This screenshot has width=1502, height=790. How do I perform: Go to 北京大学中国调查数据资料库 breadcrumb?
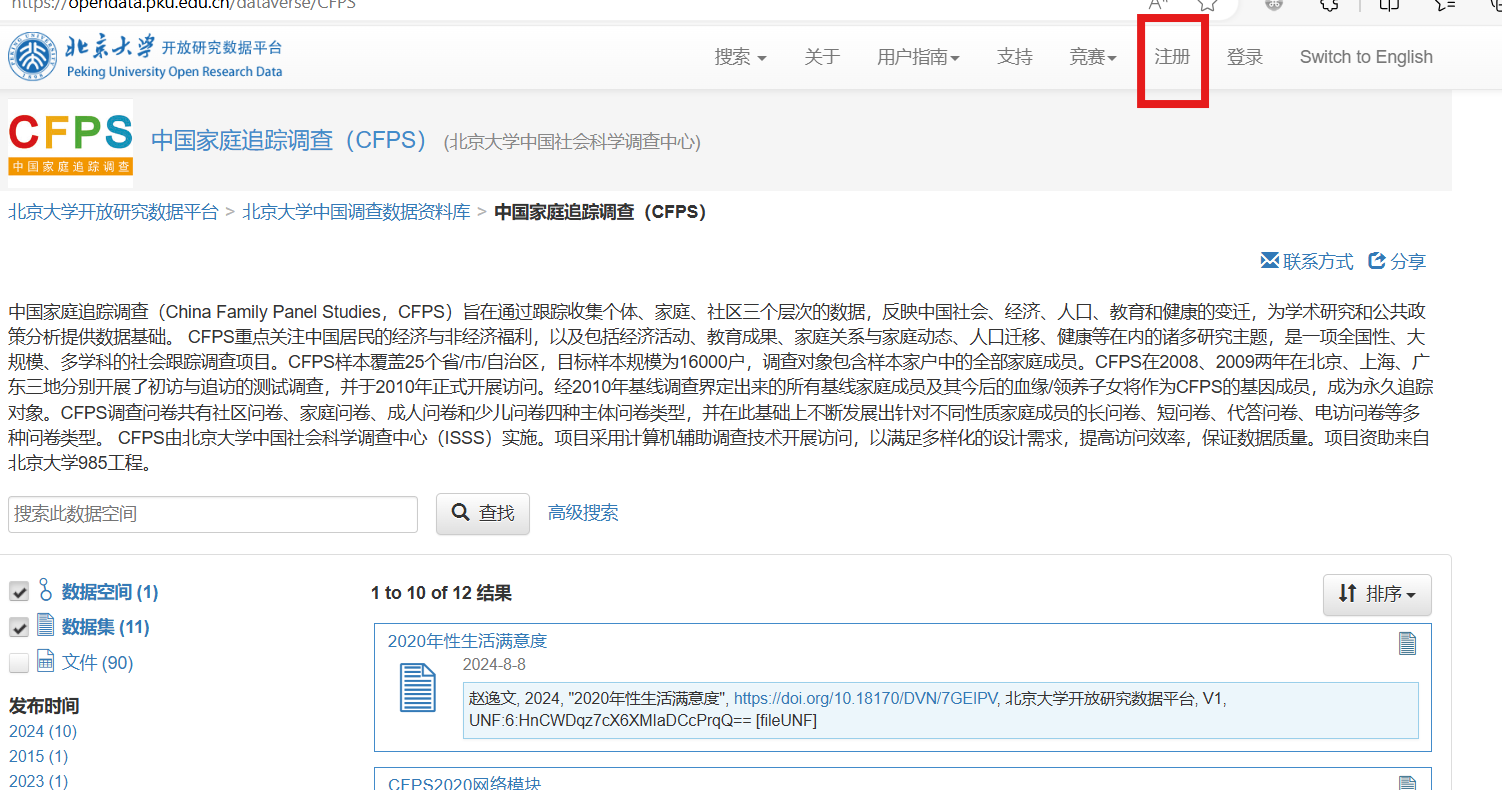click(x=356, y=212)
